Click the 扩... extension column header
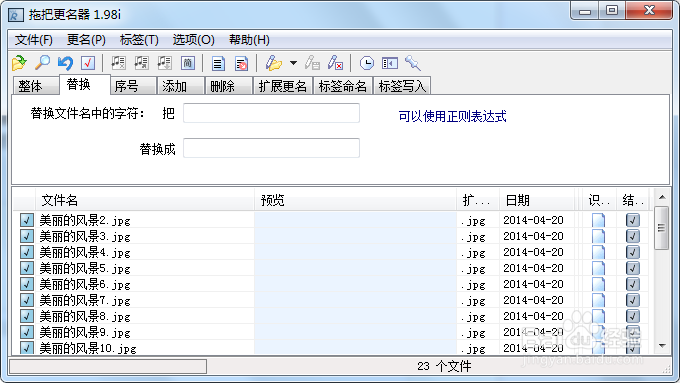 (478, 200)
